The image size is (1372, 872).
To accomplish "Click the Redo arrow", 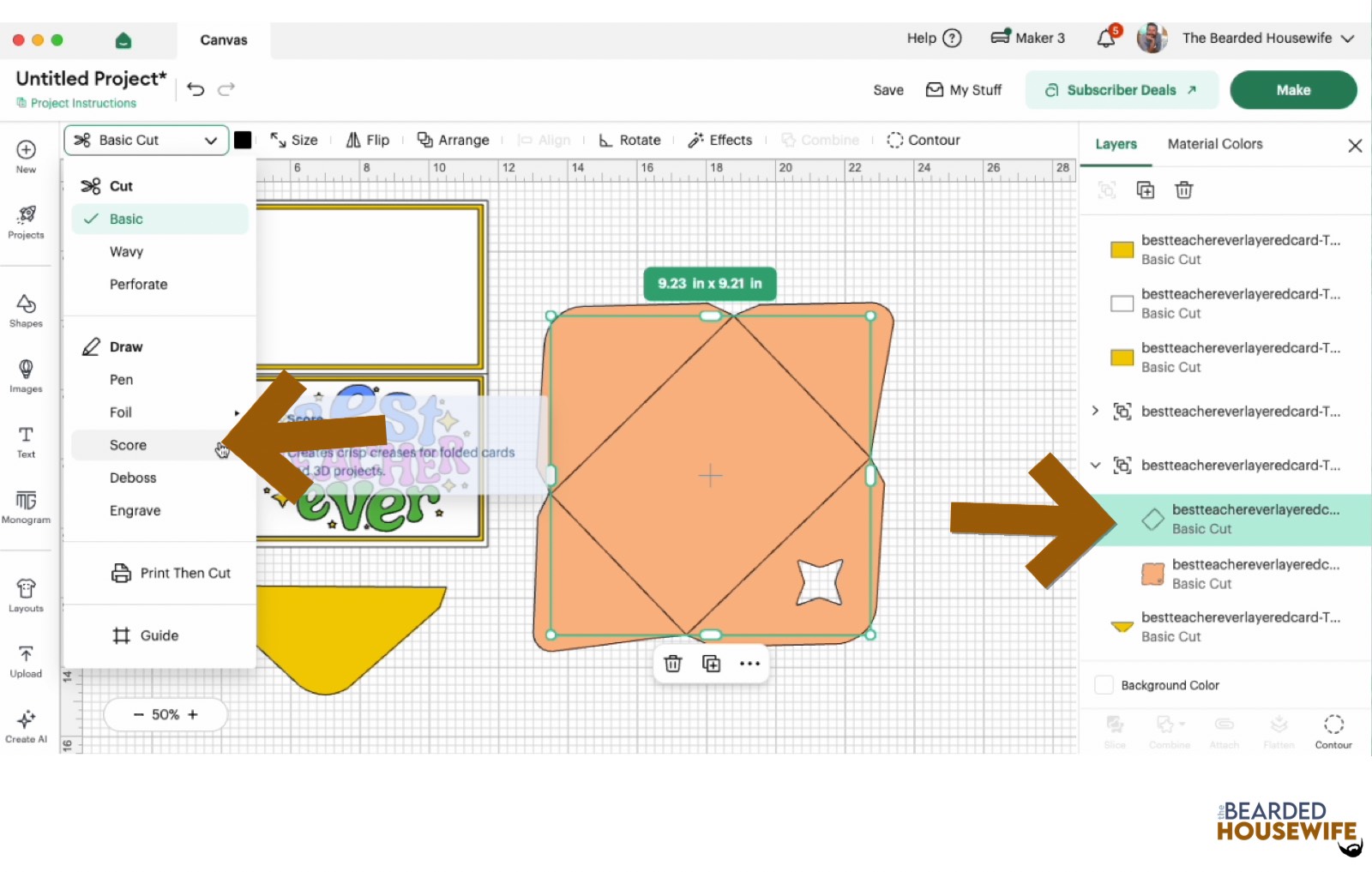I will point(226,89).
